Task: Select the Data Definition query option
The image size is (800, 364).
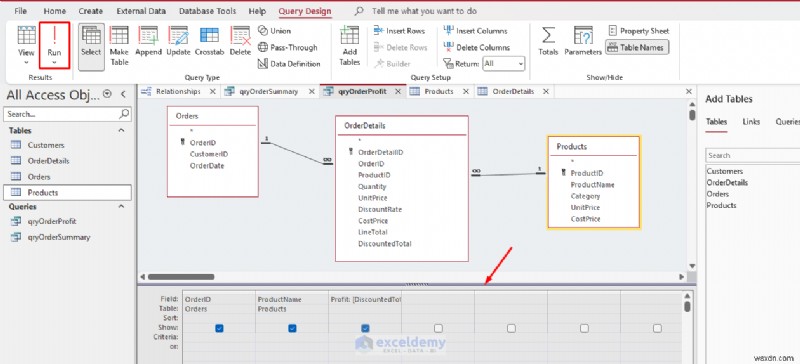Action: (x=289, y=64)
